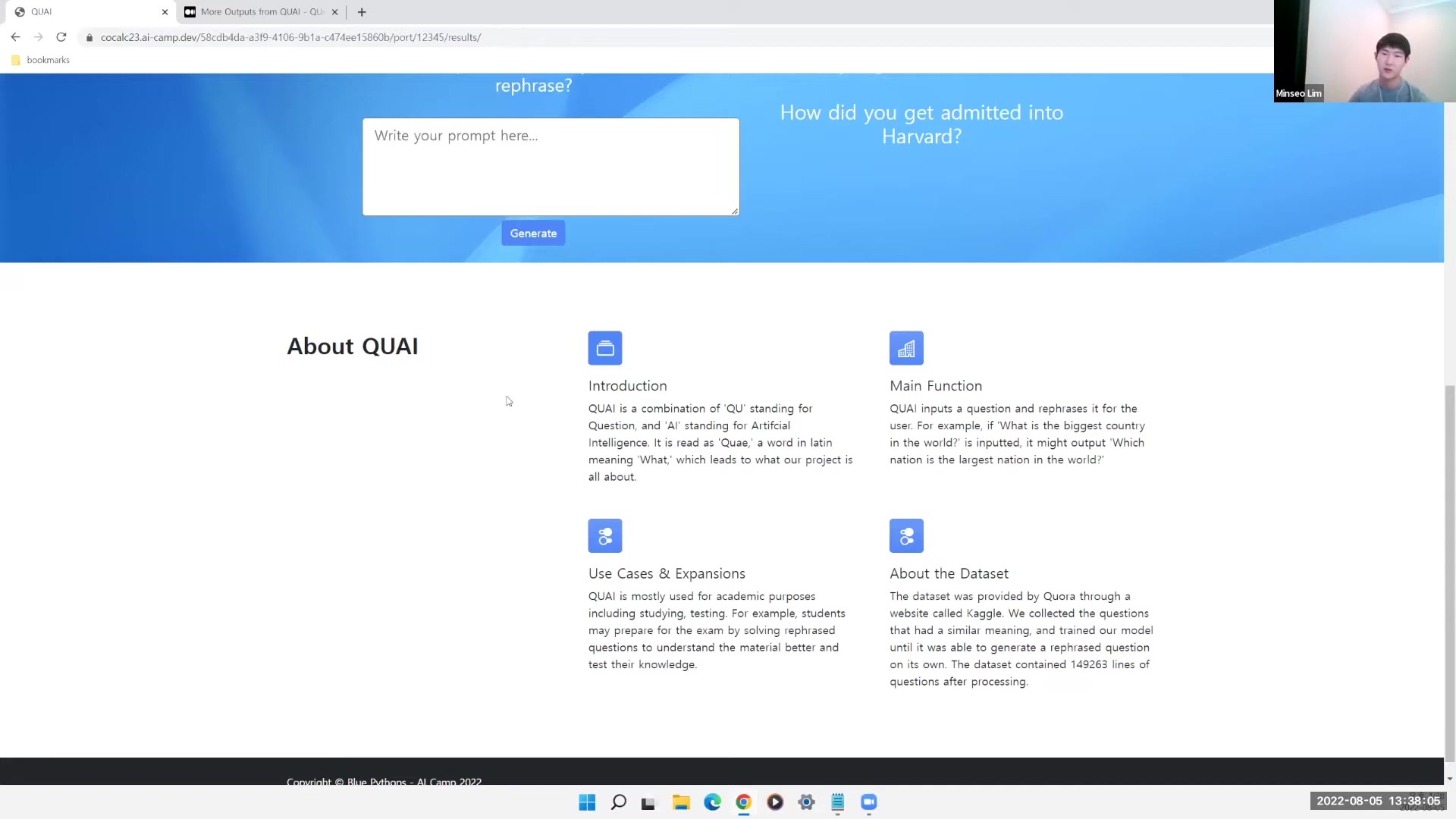Open File Explorer from the taskbar

click(681, 802)
